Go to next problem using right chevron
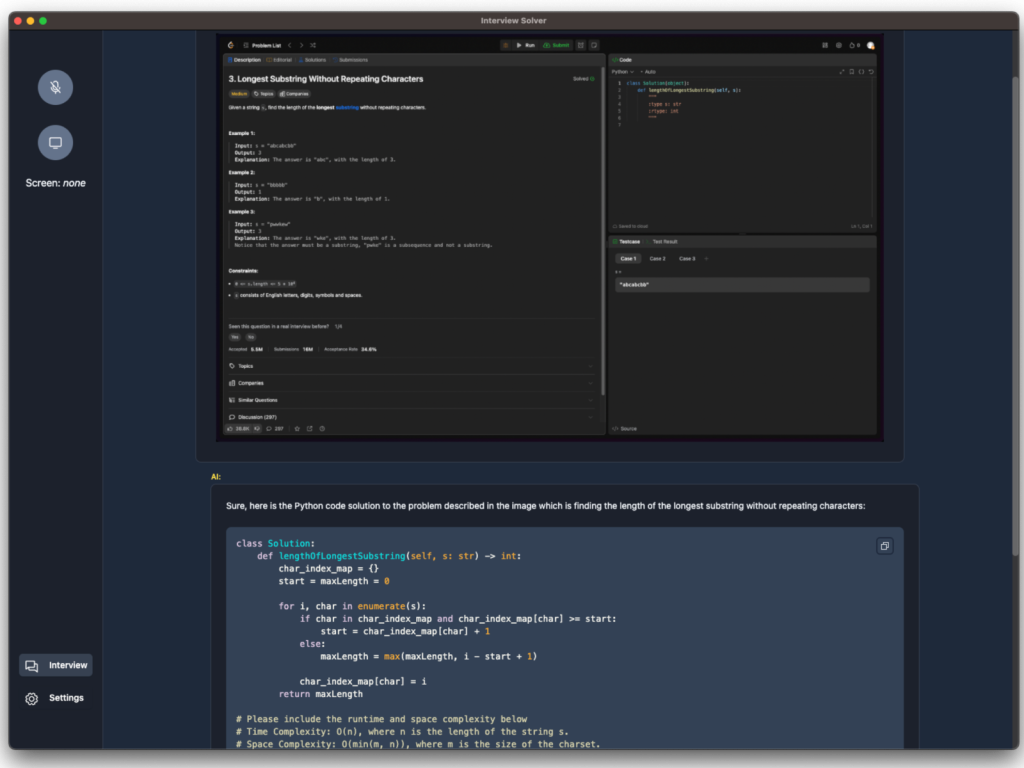The height and width of the screenshot is (768, 1024). [301, 45]
